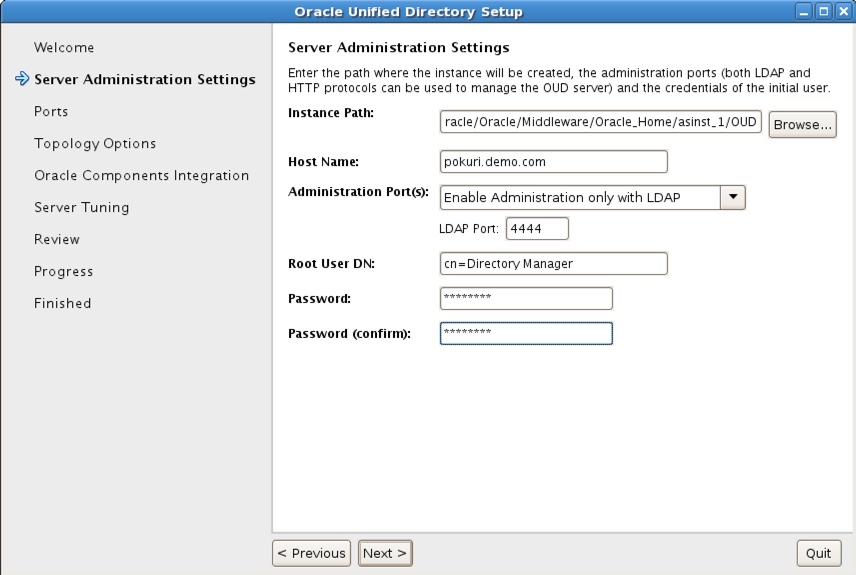The width and height of the screenshot is (856, 575).
Task: Click the blue arrow step indicator icon
Action: 22,79
